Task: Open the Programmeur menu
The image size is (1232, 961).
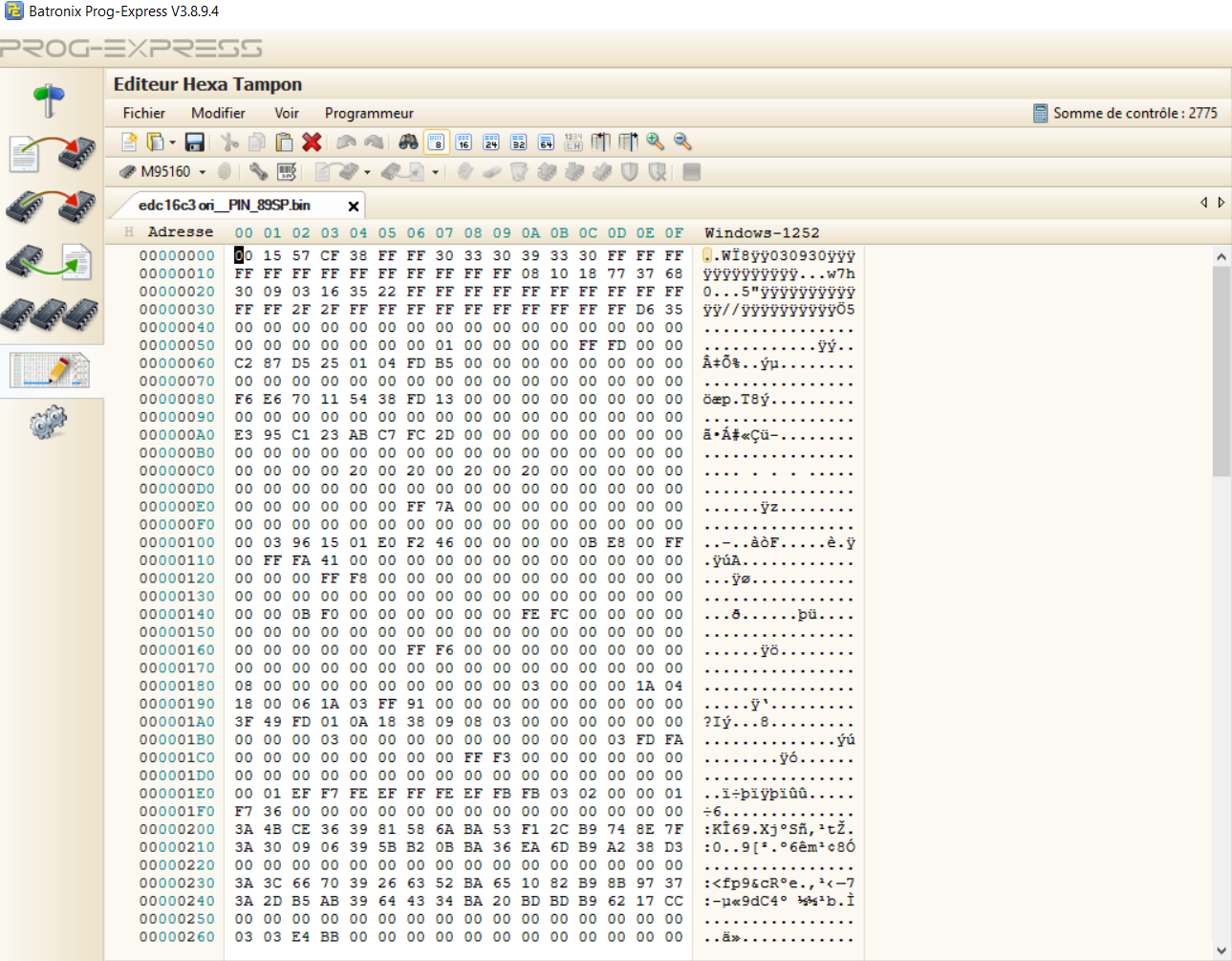Action: pyautogui.click(x=369, y=113)
